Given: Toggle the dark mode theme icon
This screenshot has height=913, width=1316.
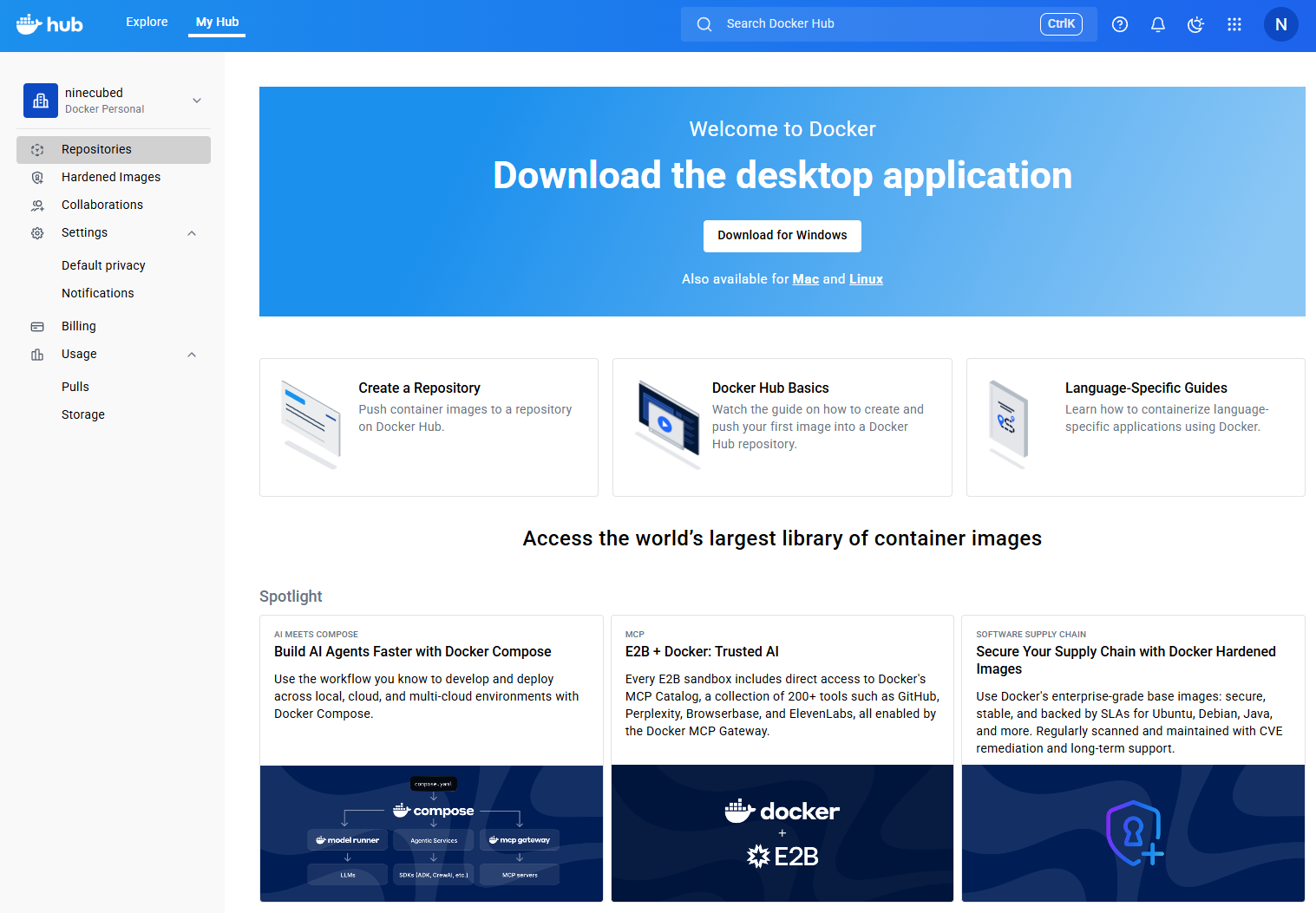Looking at the screenshot, I should [1196, 24].
